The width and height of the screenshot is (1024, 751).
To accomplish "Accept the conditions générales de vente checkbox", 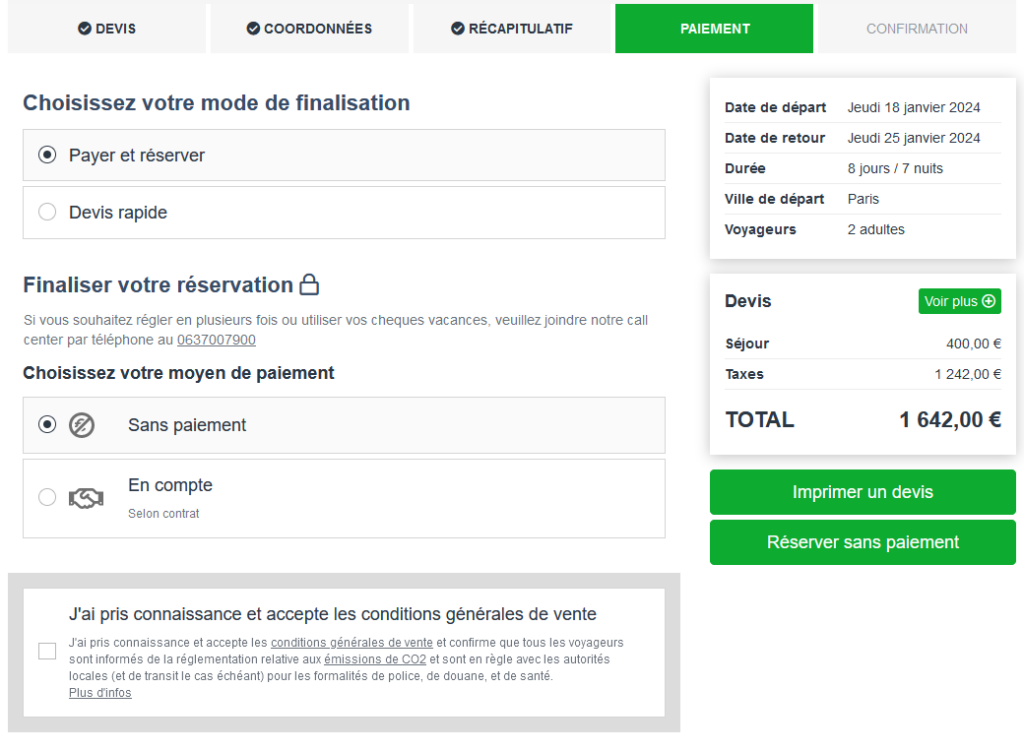I will click(47, 651).
